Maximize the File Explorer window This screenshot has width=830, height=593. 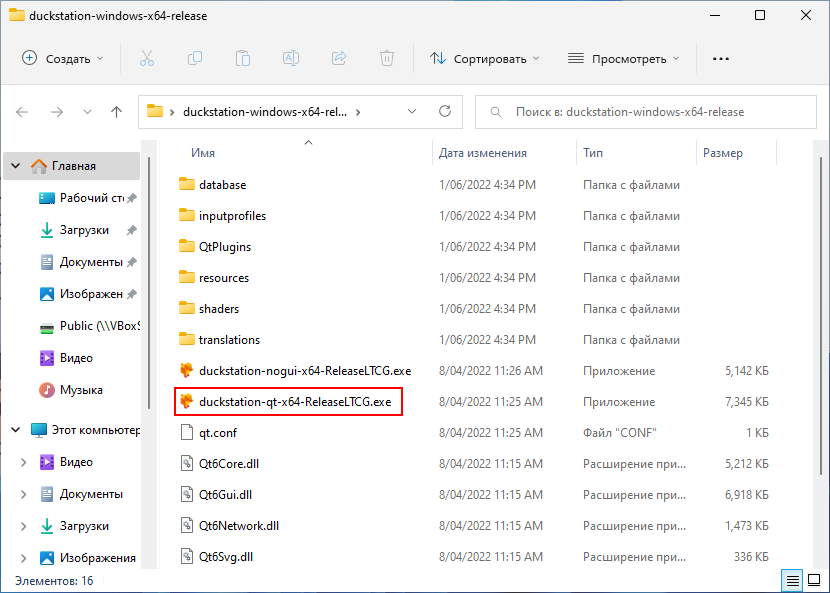(760, 15)
